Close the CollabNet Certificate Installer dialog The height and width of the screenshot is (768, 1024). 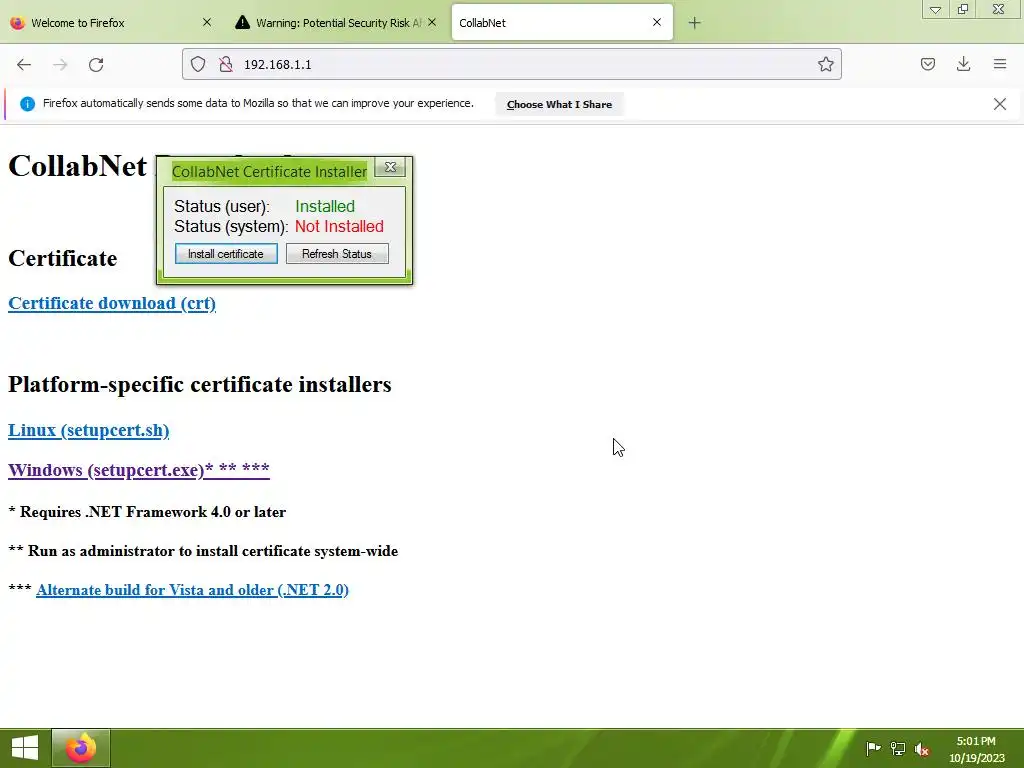[x=391, y=167]
